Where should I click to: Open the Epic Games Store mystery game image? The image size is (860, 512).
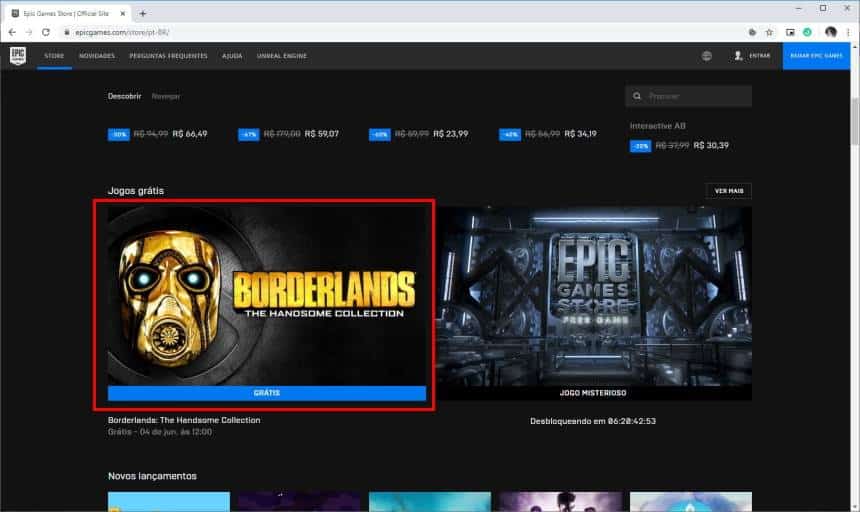pyautogui.click(x=593, y=296)
